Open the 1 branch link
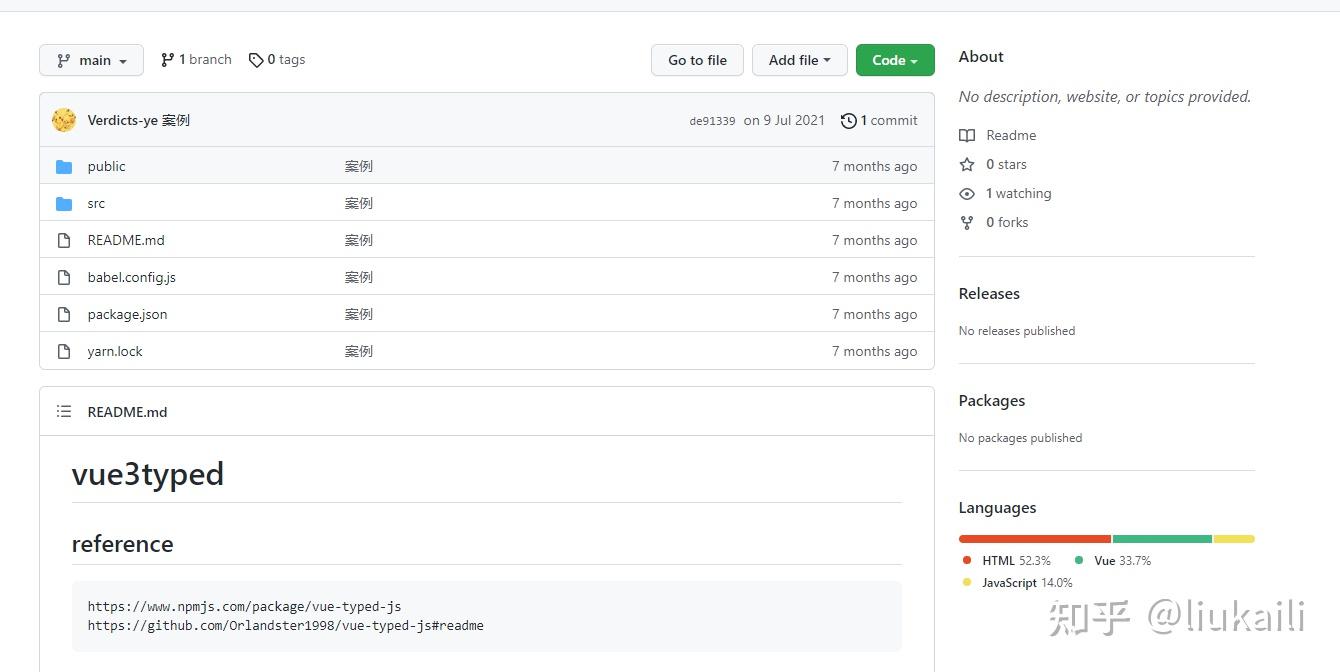The image size is (1340, 672). click(196, 60)
